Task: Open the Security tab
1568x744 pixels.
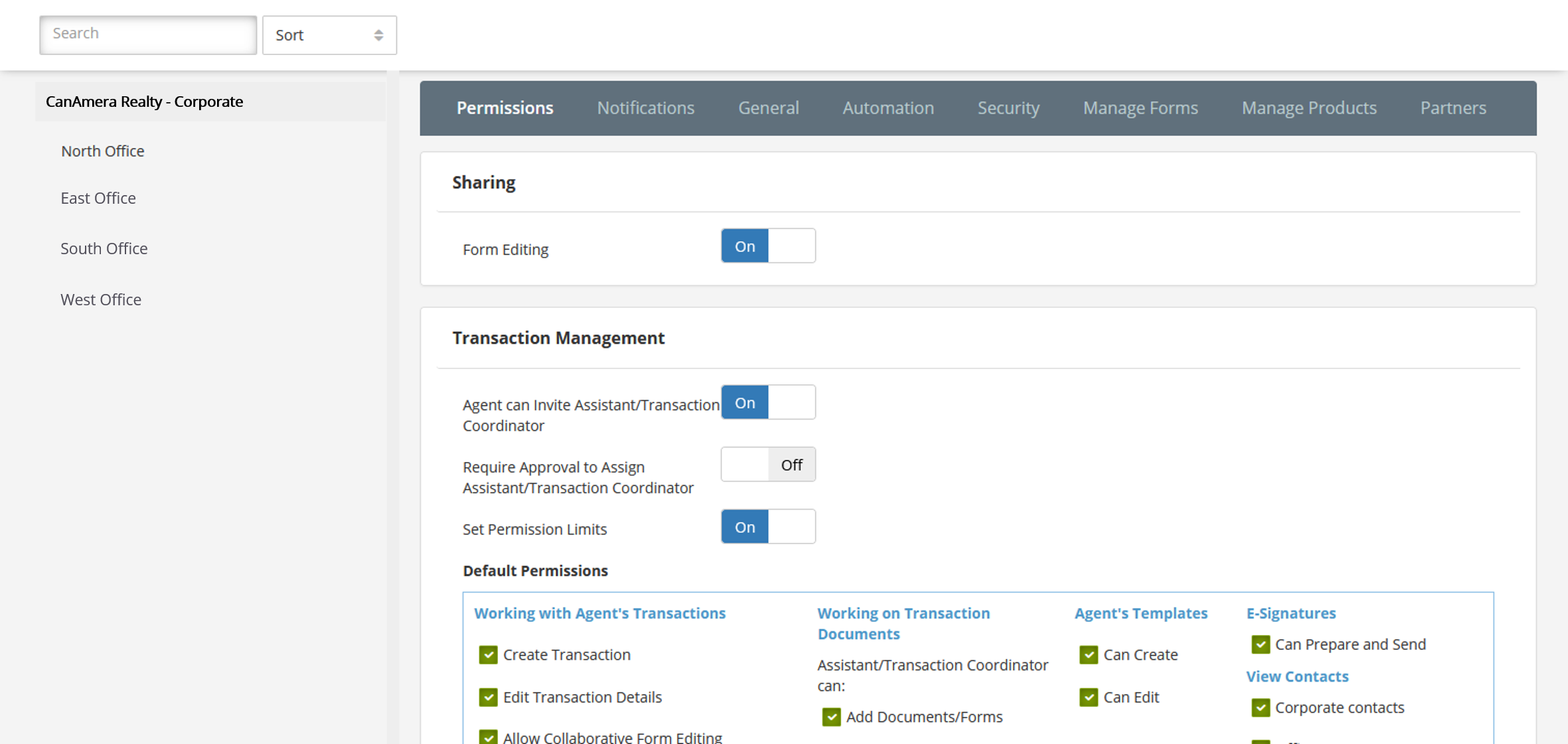Action: tap(1008, 108)
